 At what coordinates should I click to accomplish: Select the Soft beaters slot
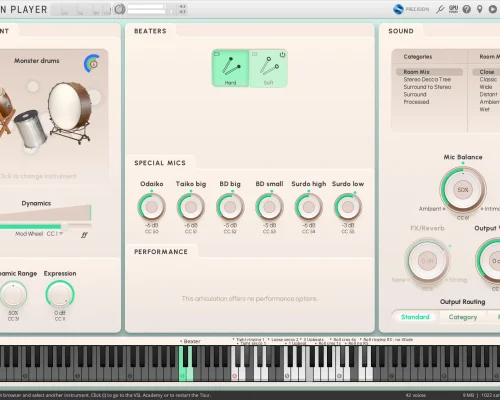click(x=268, y=68)
